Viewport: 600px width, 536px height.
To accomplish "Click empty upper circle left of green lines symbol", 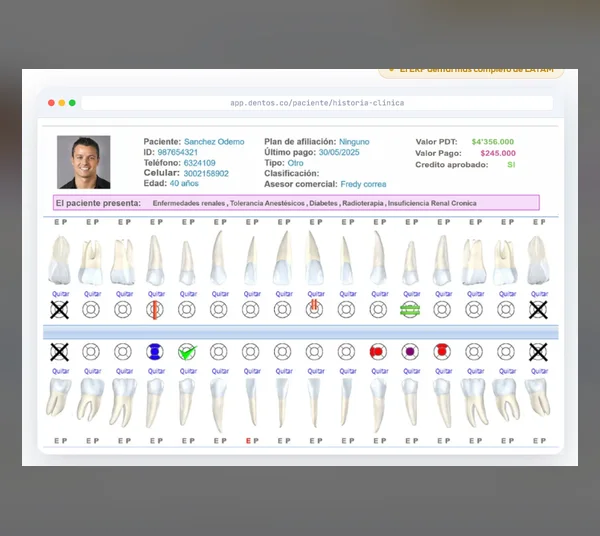I will click(x=378, y=310).
